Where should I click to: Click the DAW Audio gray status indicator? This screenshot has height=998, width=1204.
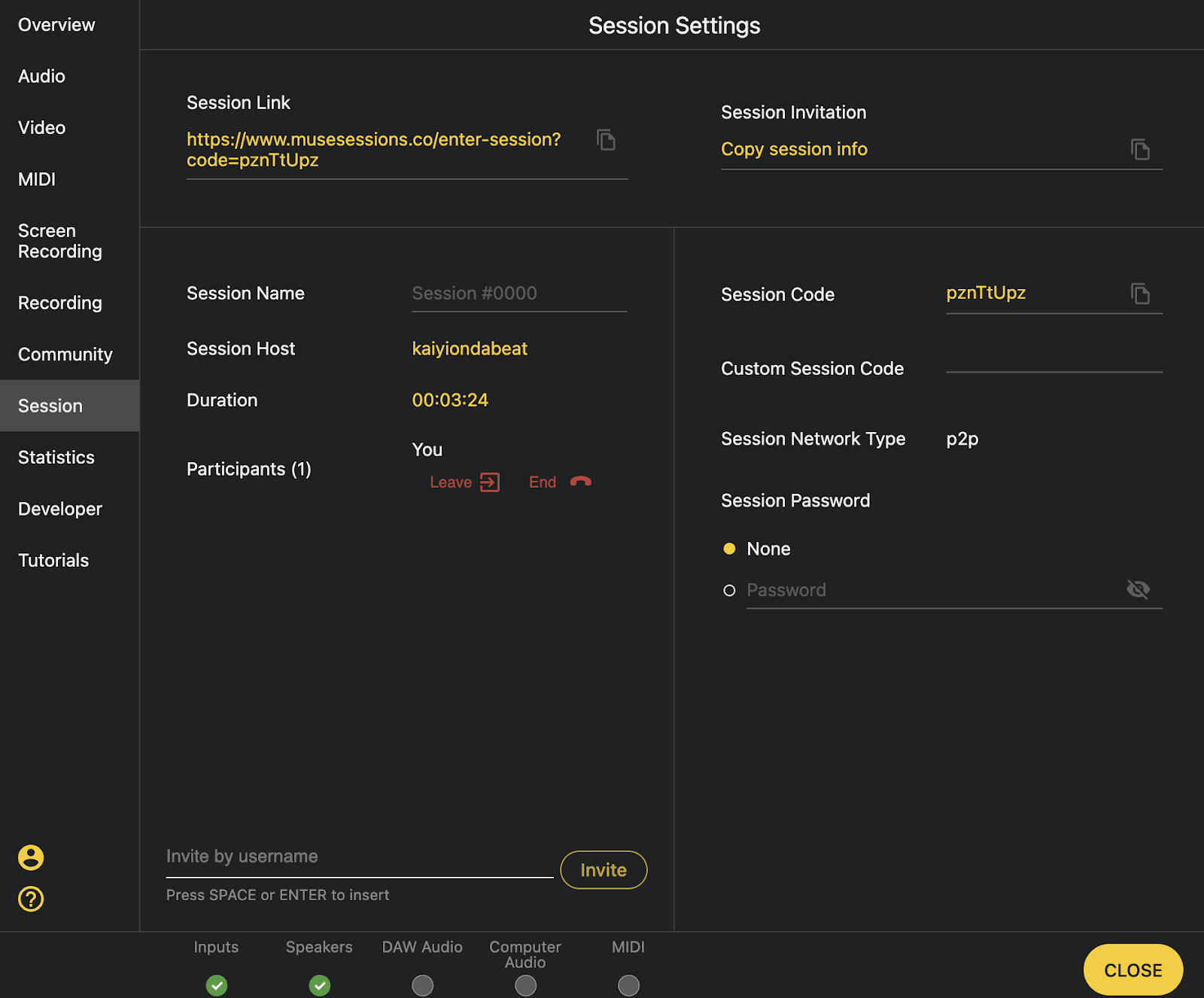pos(423,985)
